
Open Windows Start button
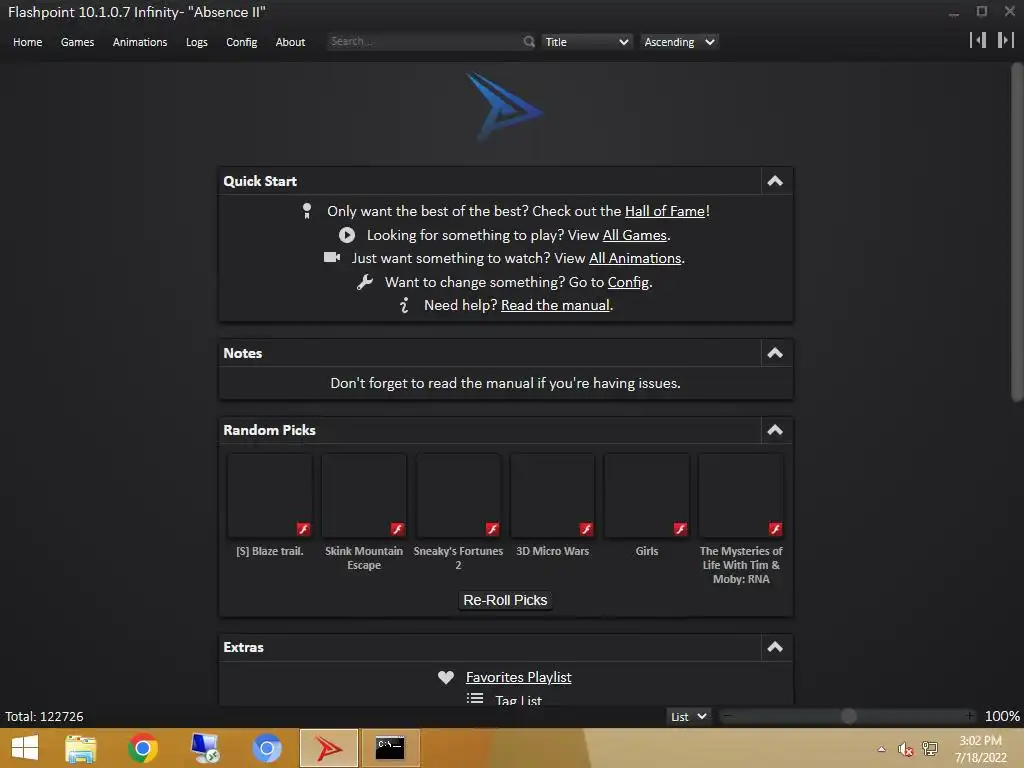coord(25,748)
